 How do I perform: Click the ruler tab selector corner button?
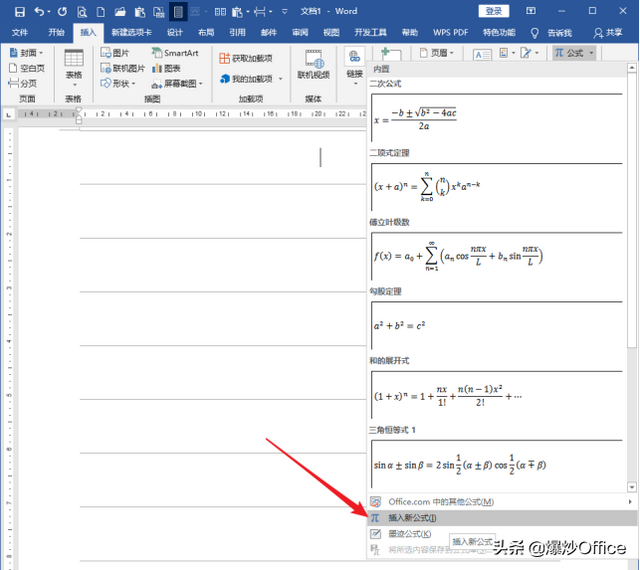(x=9, y=115)
